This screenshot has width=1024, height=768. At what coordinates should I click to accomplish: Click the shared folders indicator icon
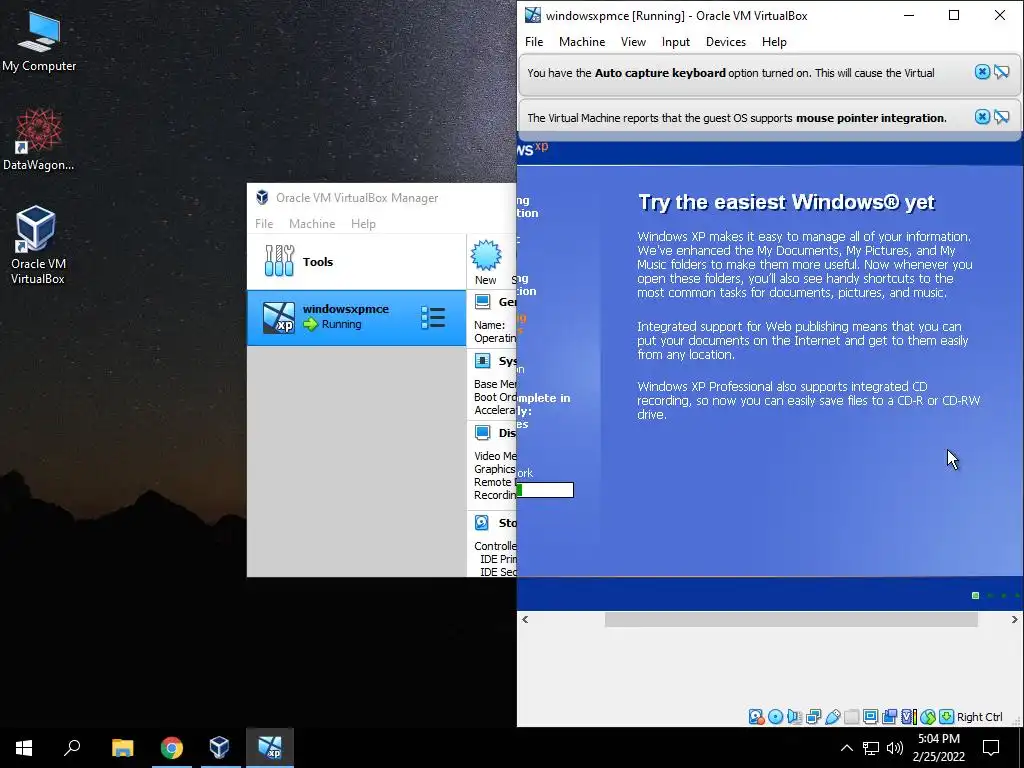pos(851,716)
